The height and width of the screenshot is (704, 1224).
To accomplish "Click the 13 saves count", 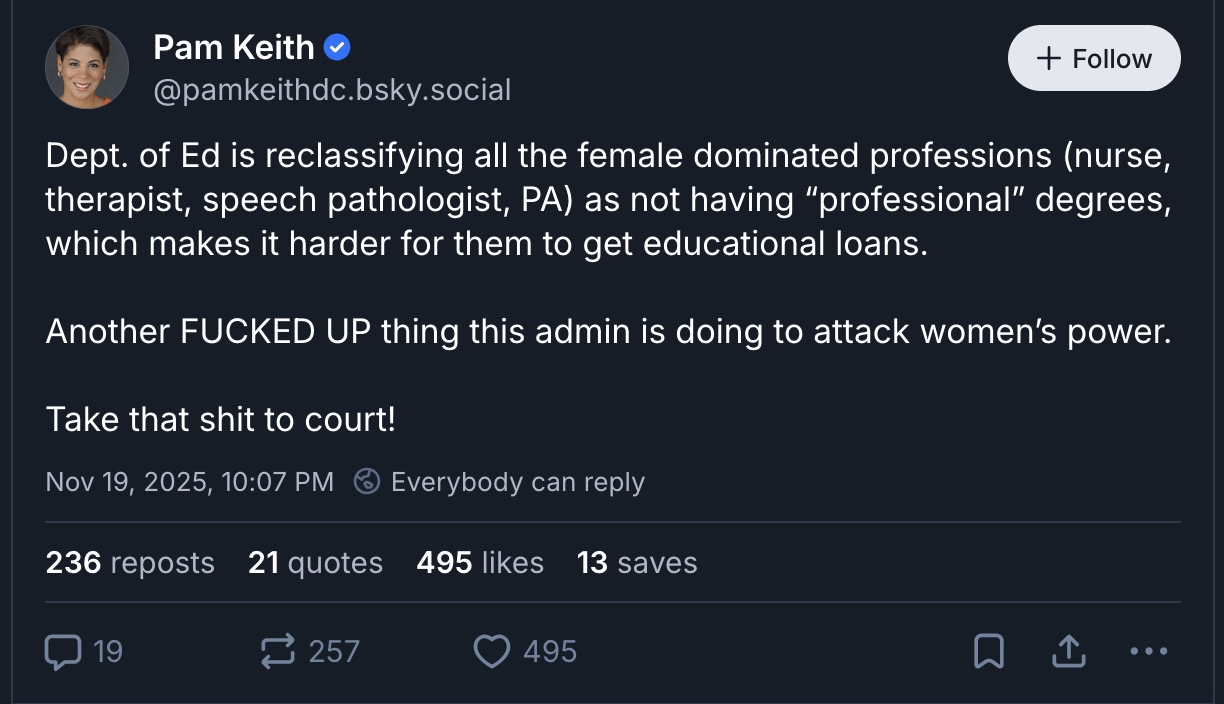I will click(x=637, y=562).
